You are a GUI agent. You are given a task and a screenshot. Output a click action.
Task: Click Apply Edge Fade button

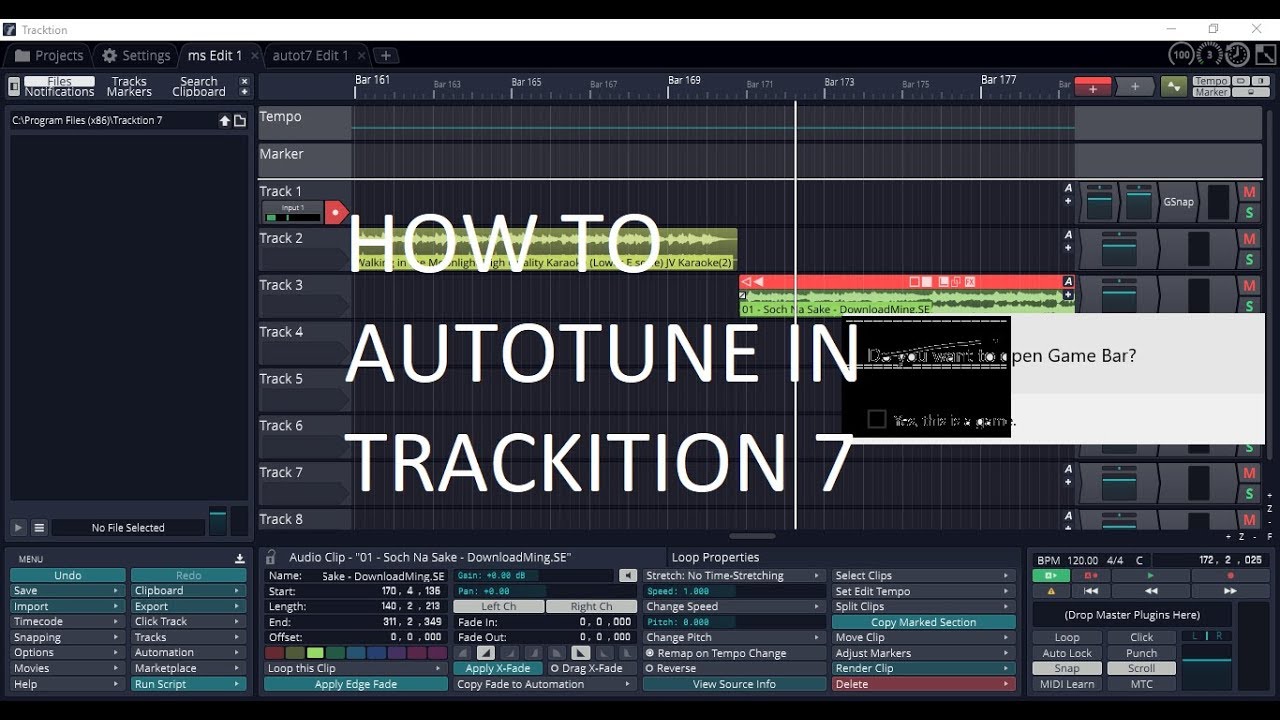coord(355,684)
